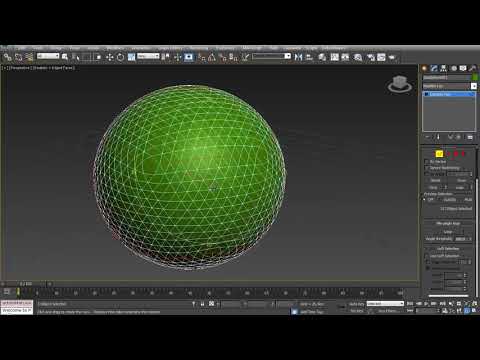Viewport: 480px width, 360px height.
Task: Click the Render teapot icon in toolbar
Action: [392, 57]
